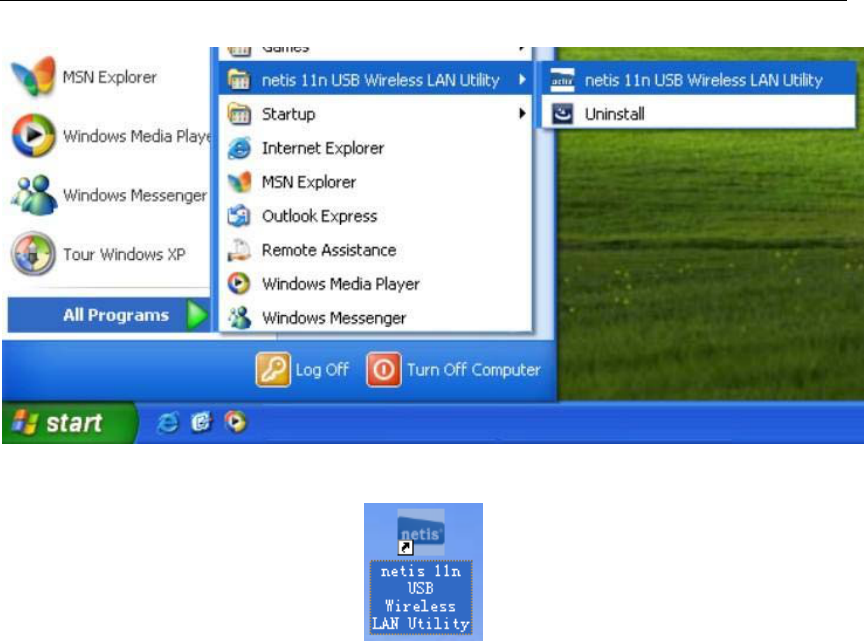
Task: Choose Internet Explorer in All Programs
Action: pos(375,148)
